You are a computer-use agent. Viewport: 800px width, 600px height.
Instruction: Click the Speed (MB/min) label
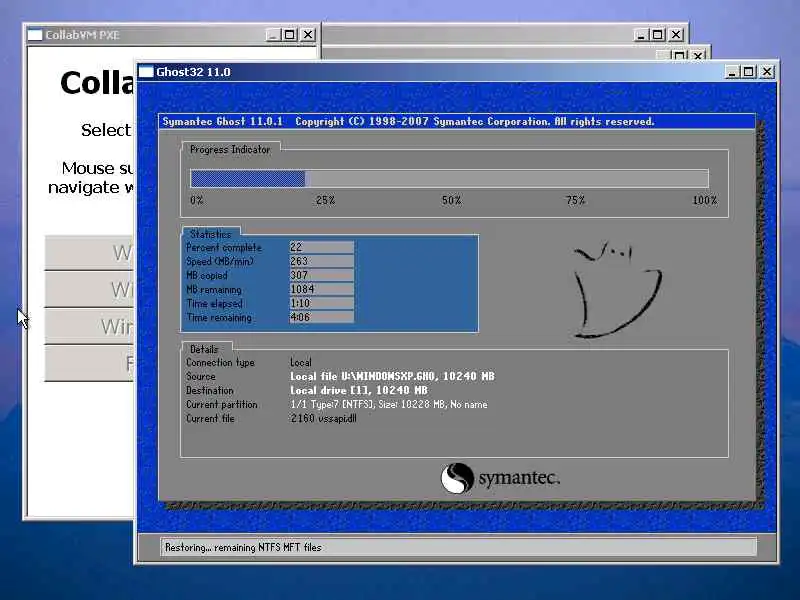220,261
